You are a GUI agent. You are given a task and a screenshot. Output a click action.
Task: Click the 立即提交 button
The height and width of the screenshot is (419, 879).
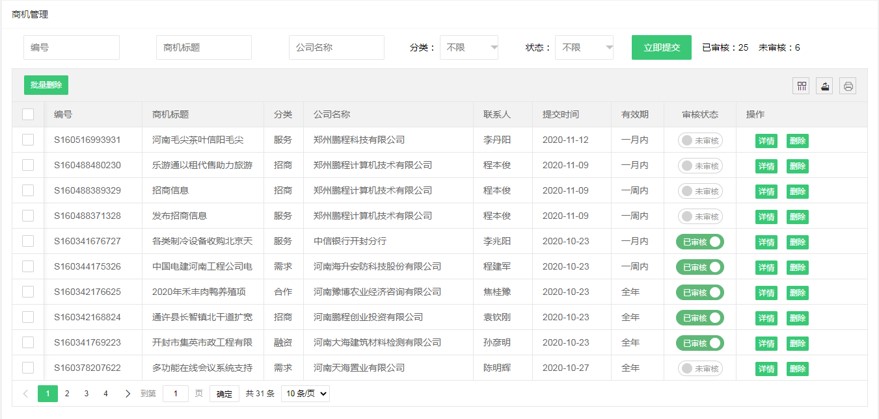tap(661, 48)
